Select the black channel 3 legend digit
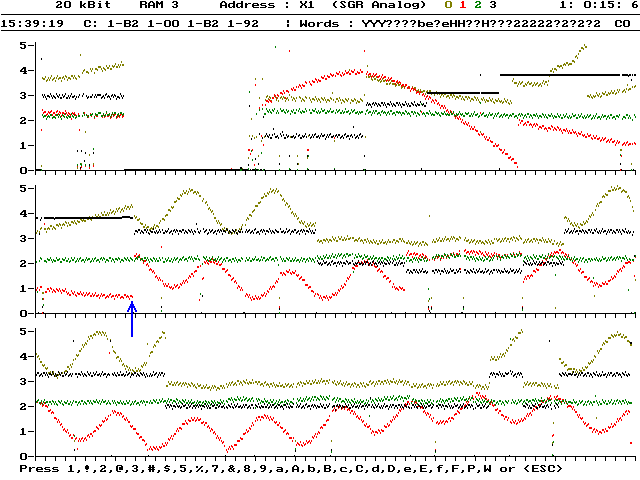Viewport: 640px width, 480px height. pos(492,5)
